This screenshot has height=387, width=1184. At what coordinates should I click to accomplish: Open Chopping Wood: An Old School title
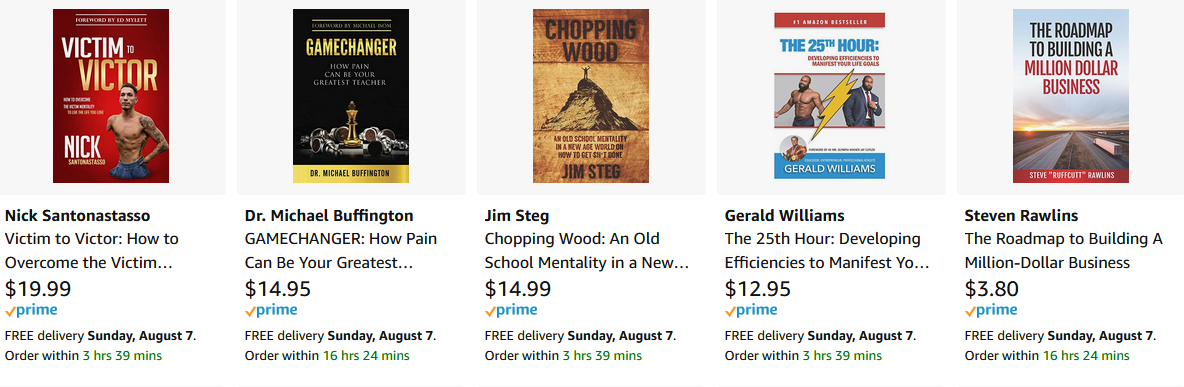(x=587, y=250)
